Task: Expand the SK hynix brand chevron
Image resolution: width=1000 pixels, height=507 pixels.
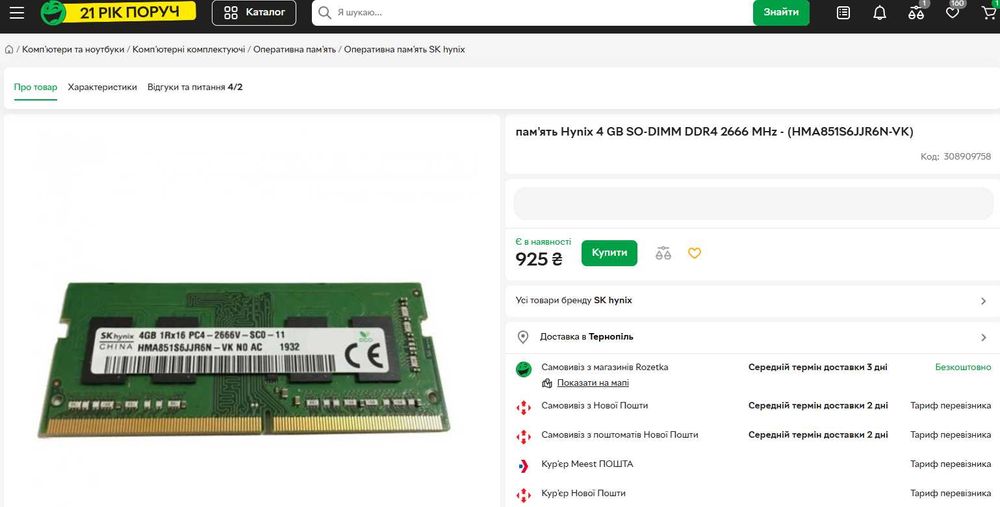Action: [983, 301]
